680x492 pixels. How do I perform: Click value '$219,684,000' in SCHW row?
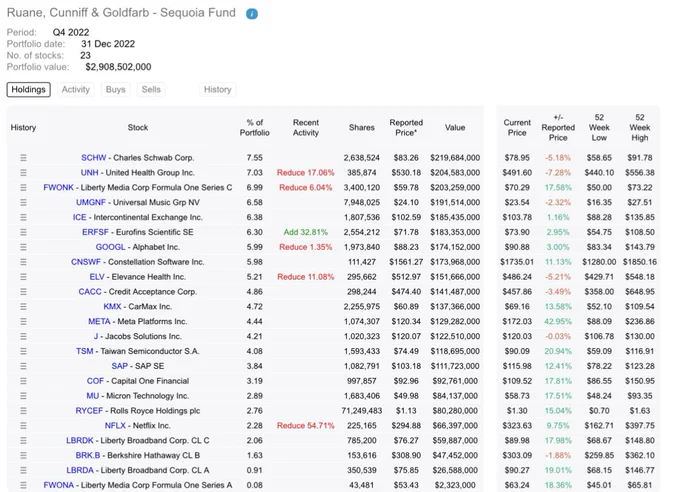pyautogui.click(x=455, y=158)
